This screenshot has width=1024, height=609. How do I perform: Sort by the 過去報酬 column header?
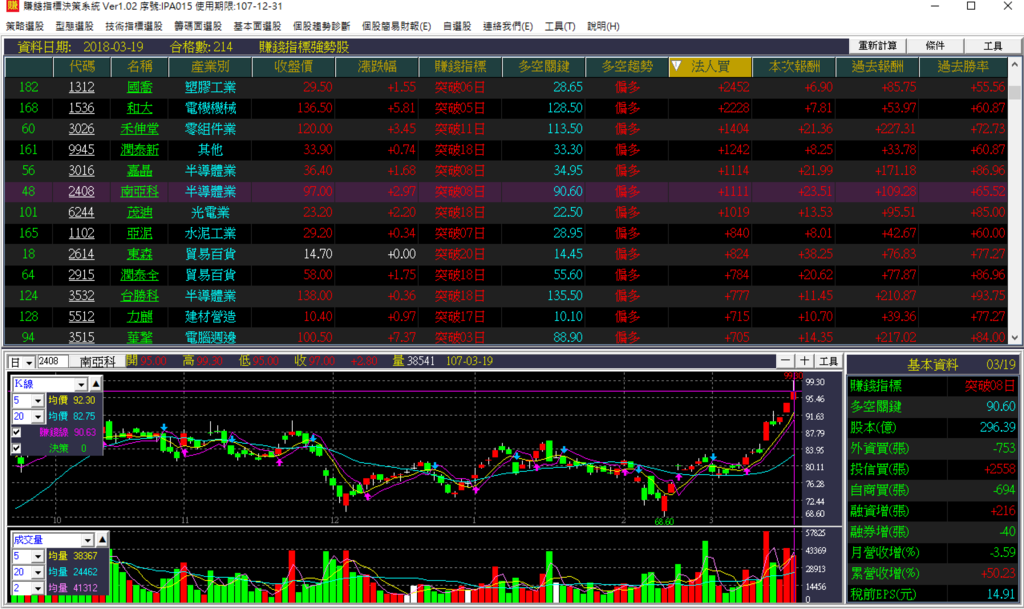click(x=878, y=67)
